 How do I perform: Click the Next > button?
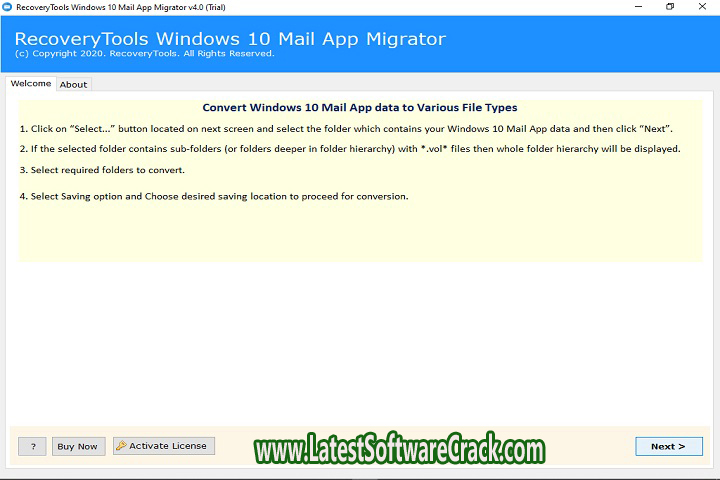coord(669,446)
